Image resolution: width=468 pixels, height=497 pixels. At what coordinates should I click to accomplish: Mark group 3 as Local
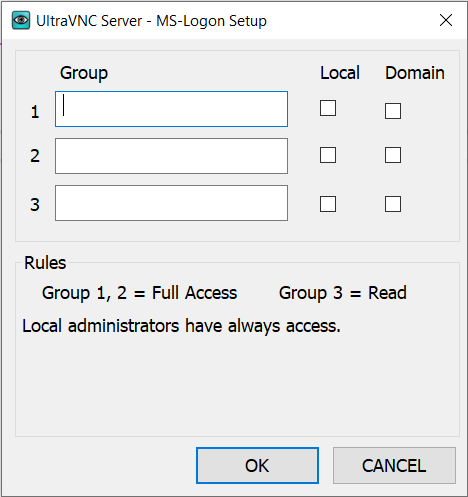(x=328, y=204)
